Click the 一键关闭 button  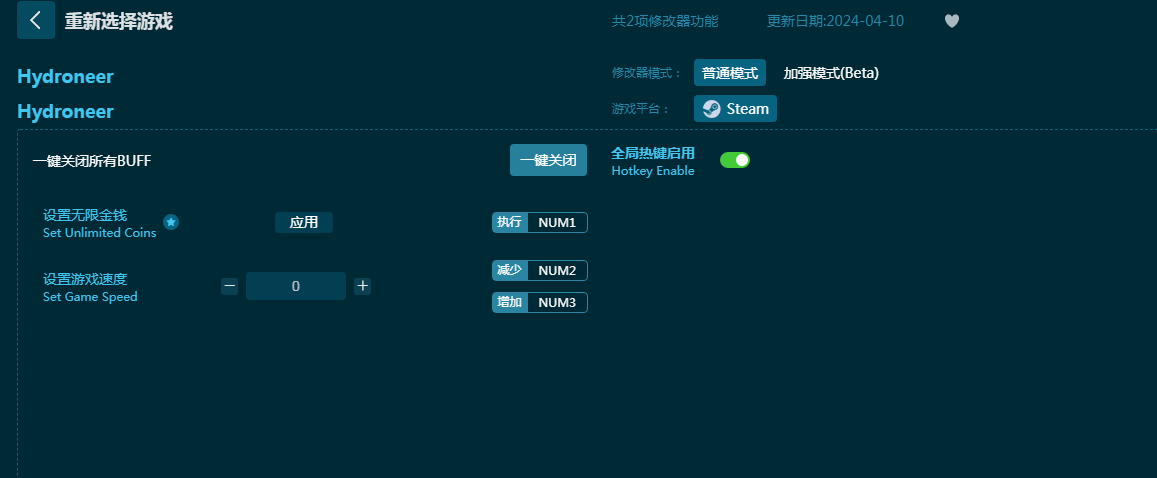pos(548,160)
